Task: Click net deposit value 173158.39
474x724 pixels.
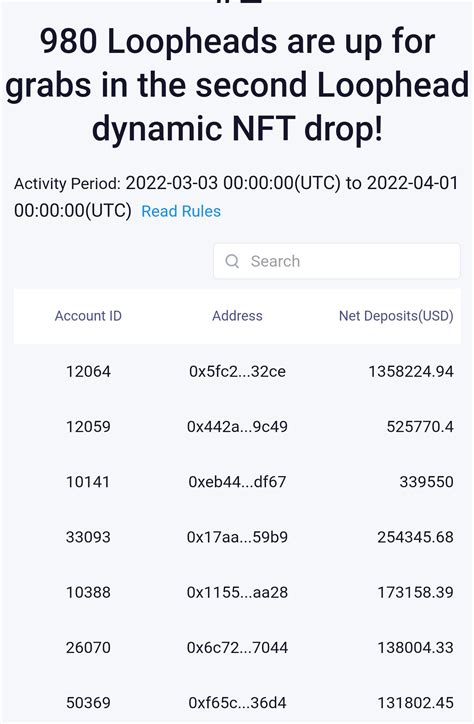Action: click(x=415, y=592)
